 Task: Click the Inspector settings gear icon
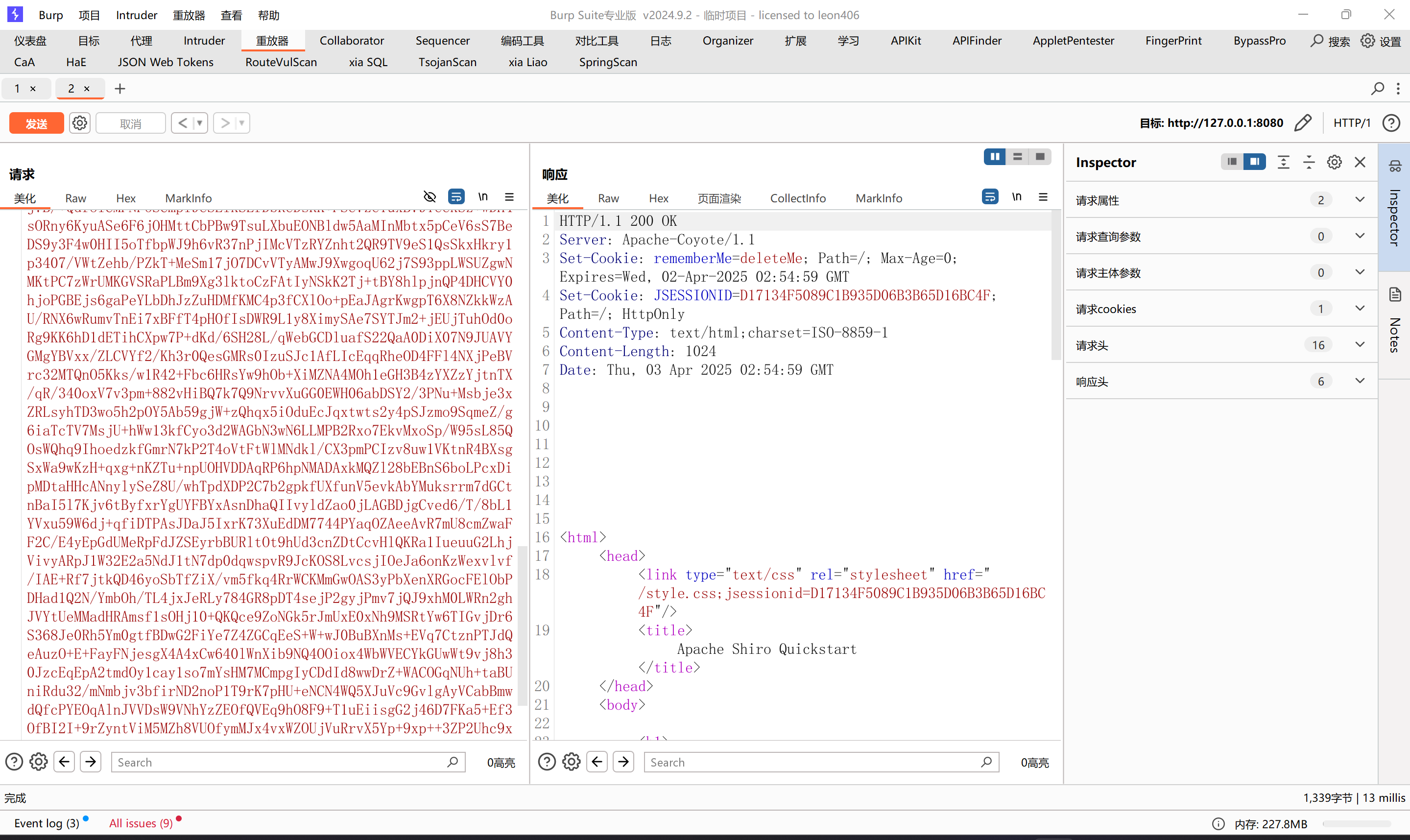coord(1334,163)
